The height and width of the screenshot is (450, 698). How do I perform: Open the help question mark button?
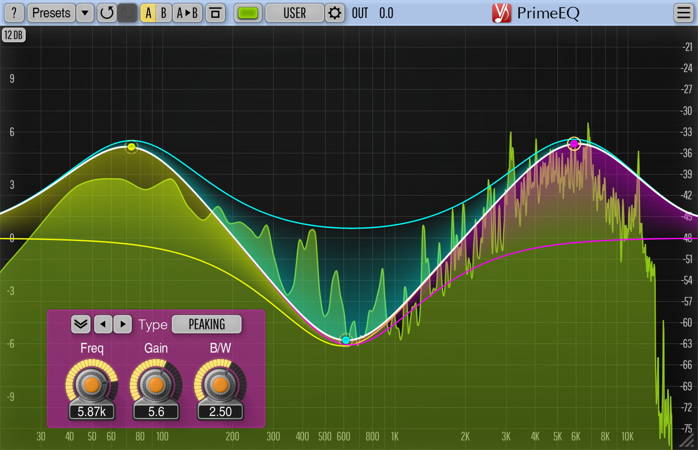coord(14,13)
